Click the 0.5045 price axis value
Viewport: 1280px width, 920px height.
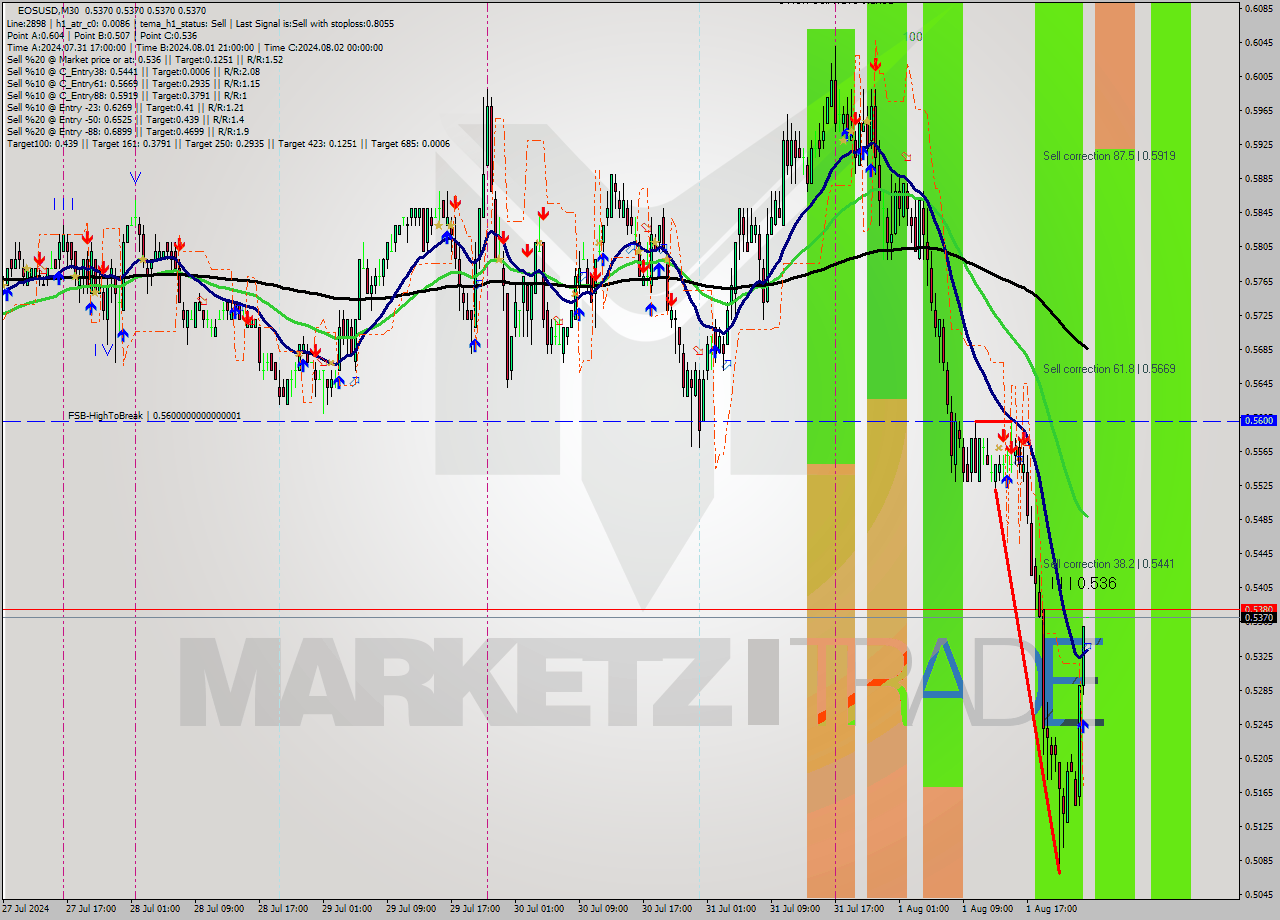[x=1259, y=894]
